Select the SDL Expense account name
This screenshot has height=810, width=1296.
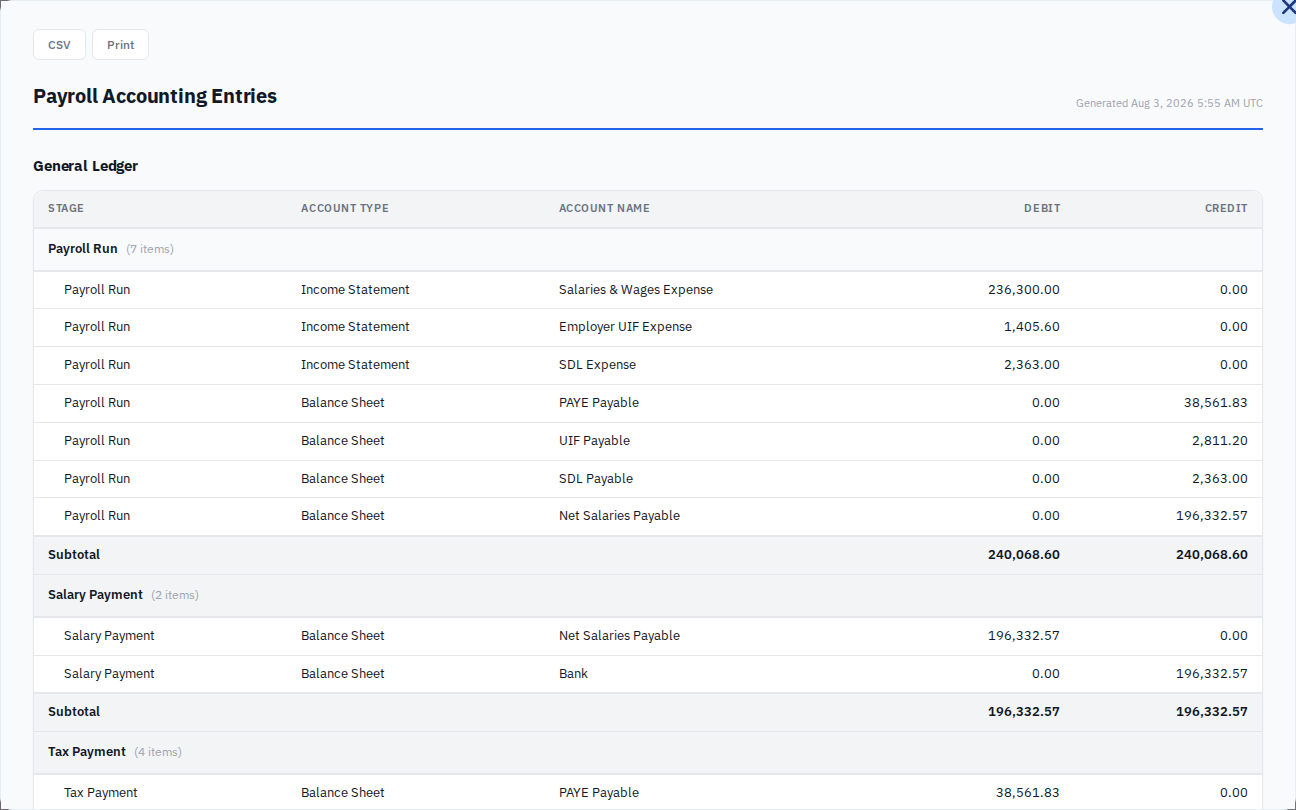coord(597,365)
